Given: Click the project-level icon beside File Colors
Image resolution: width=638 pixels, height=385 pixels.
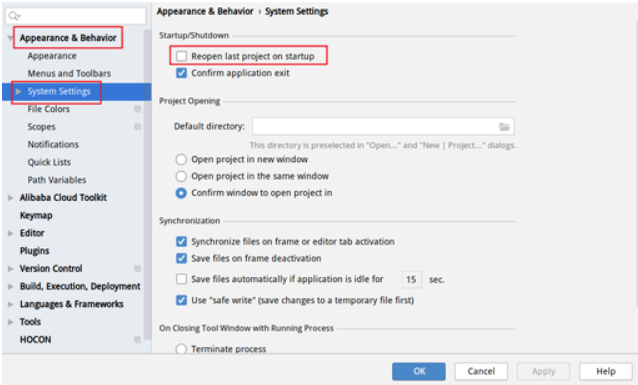Looking at the screenshot, I should pyautogui.click(x=138, y=109).
